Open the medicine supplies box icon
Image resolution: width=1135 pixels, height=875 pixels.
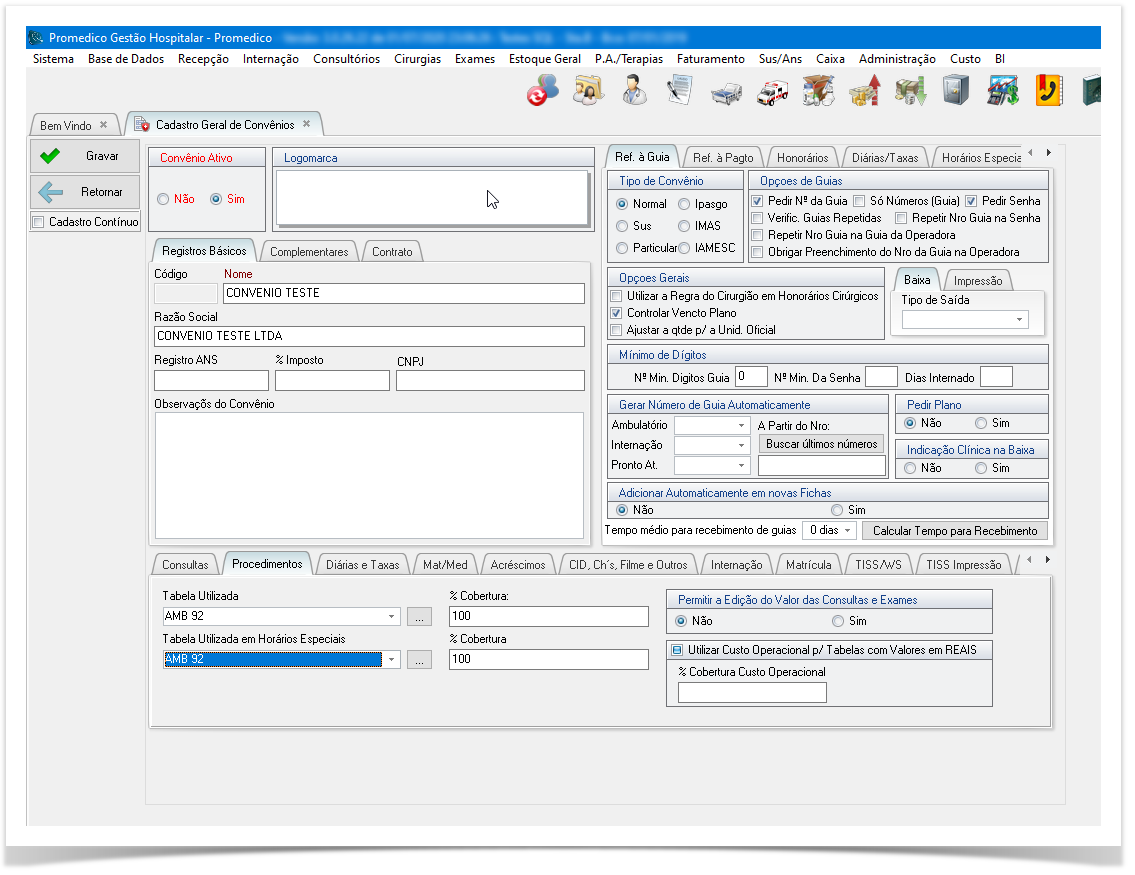[x=818, y=91]
